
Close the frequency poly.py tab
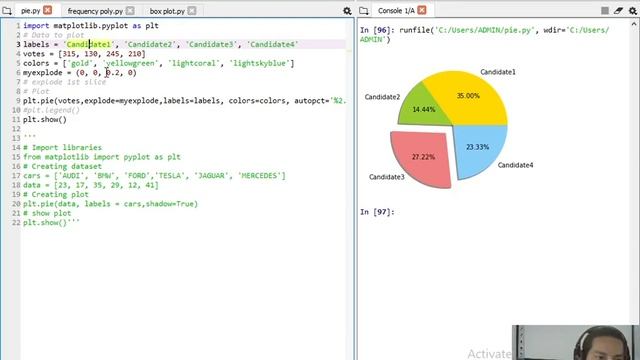(x=130, y=11)
